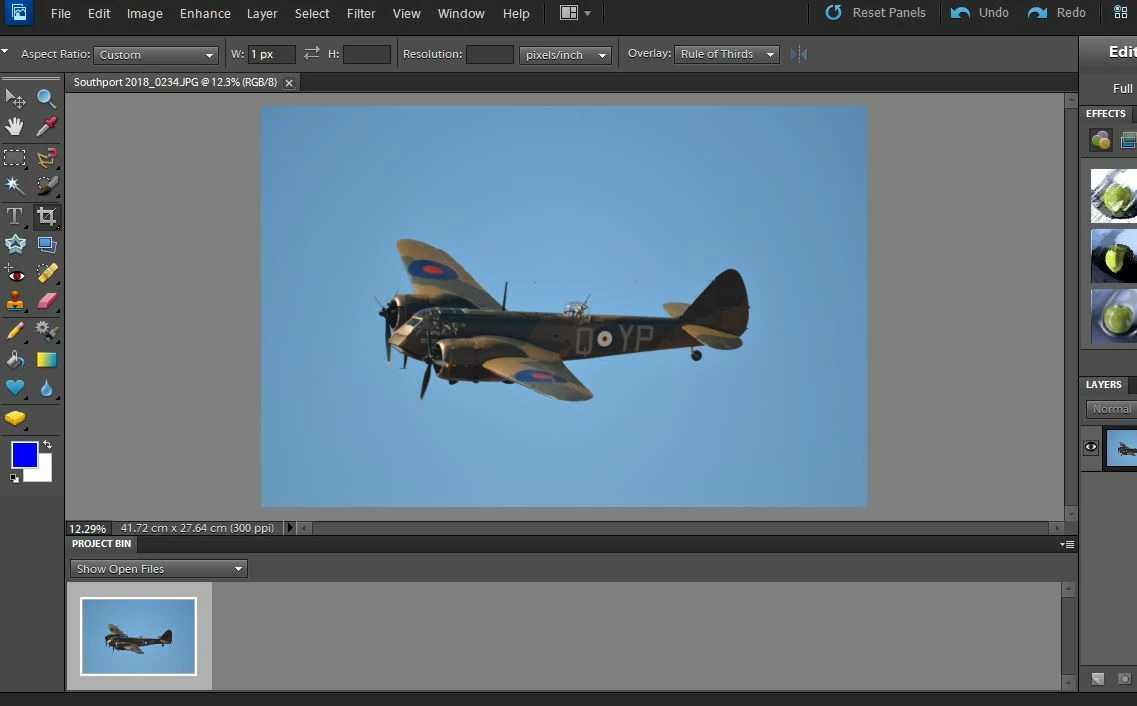The width and height of the screenshot is (1137, 706).
Task: Open the Effects panel tab
Action: point(1106,114)
